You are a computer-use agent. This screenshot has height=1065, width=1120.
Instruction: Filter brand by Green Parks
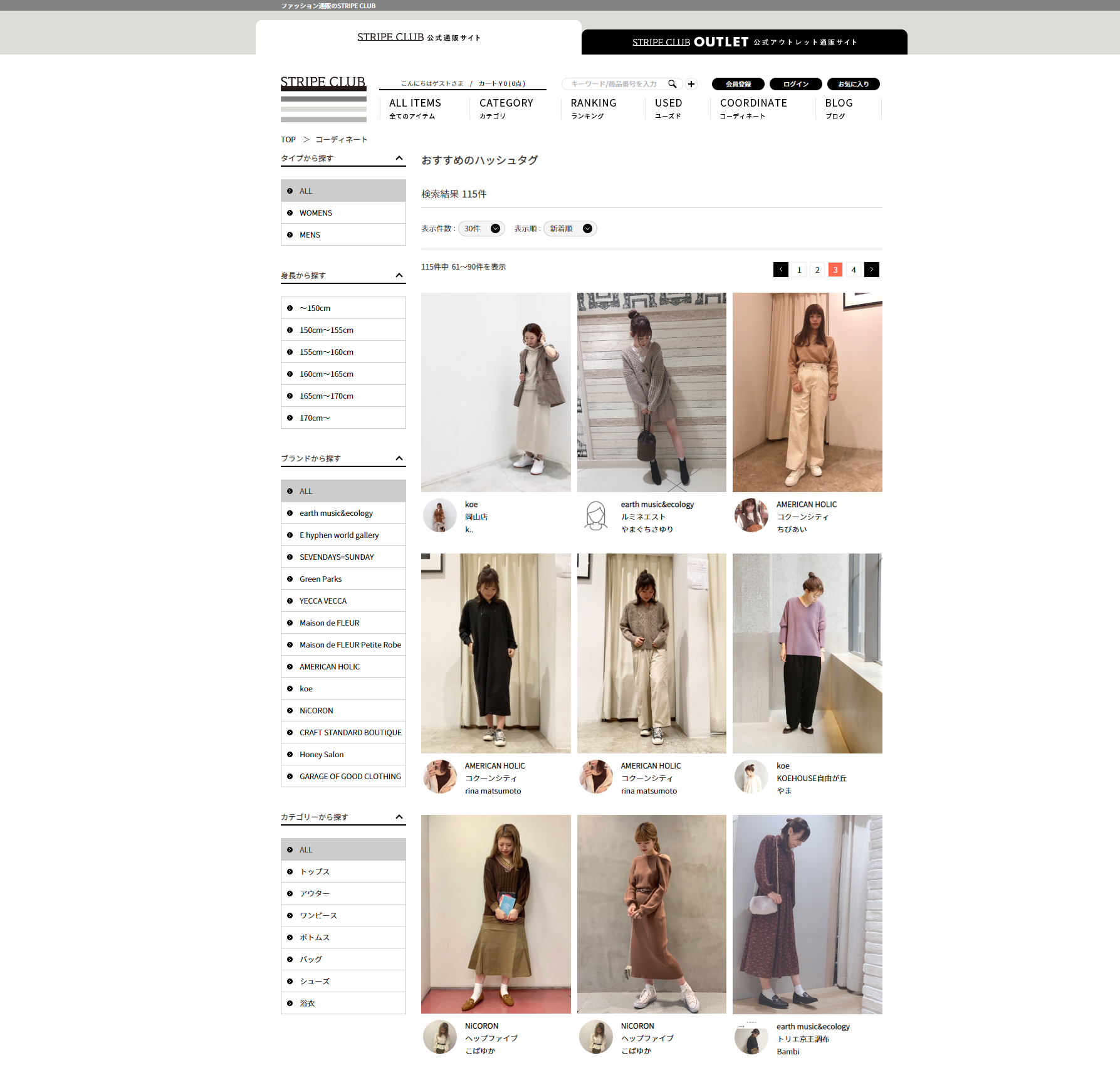343,579
